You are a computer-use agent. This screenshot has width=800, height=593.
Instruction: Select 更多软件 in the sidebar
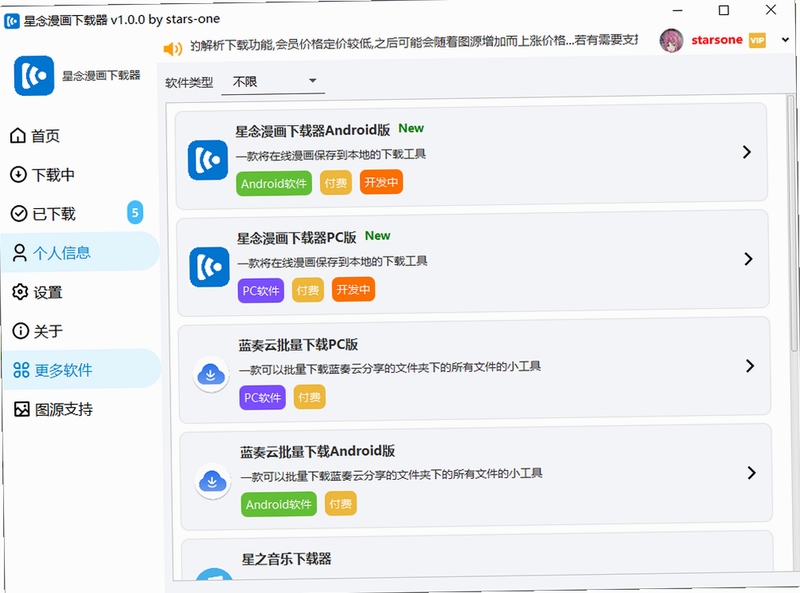(83, 369)
